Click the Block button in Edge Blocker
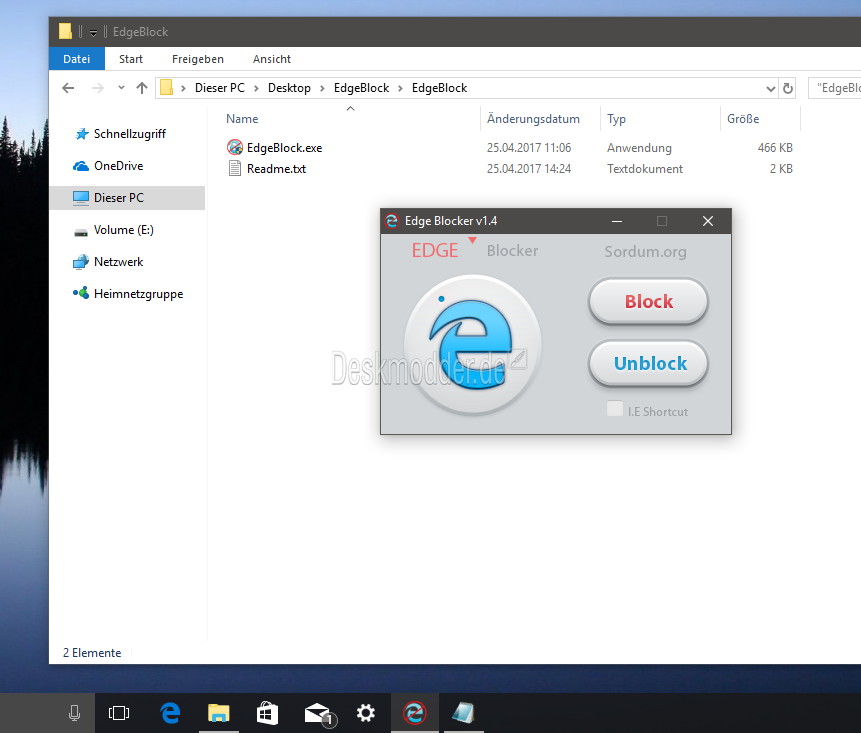 pos(648,301)
